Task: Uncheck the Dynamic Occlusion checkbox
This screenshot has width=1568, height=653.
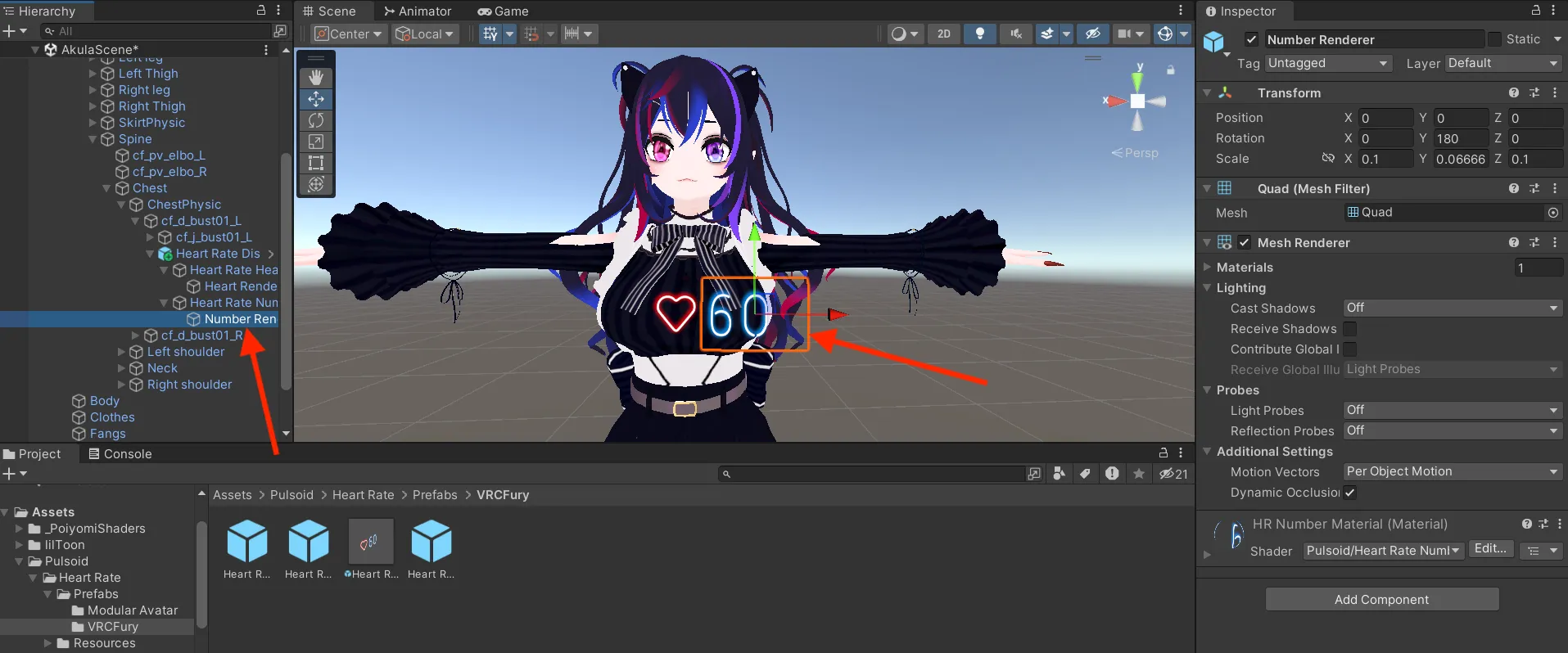Action: [x=1350, y=493]
